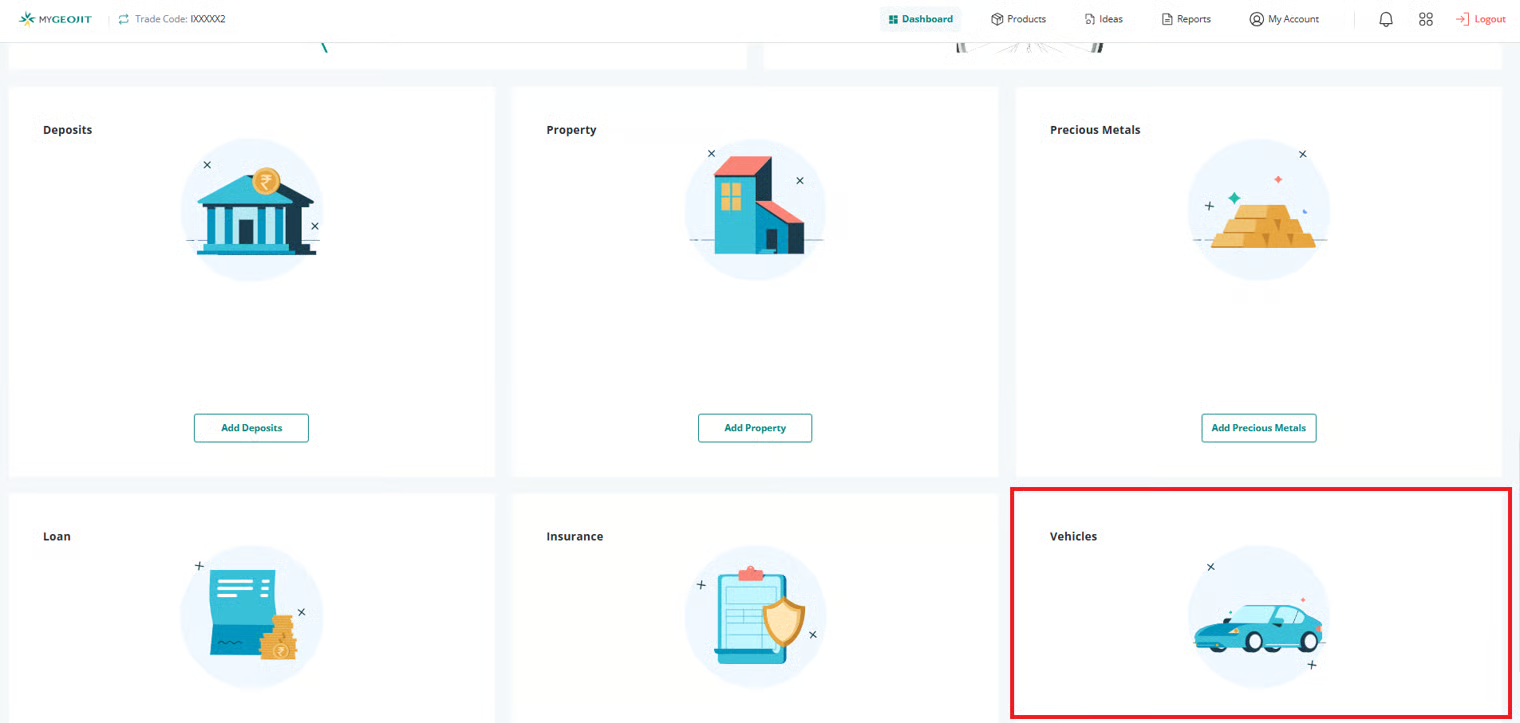Open the apps grid icon

click(1426, 19)
